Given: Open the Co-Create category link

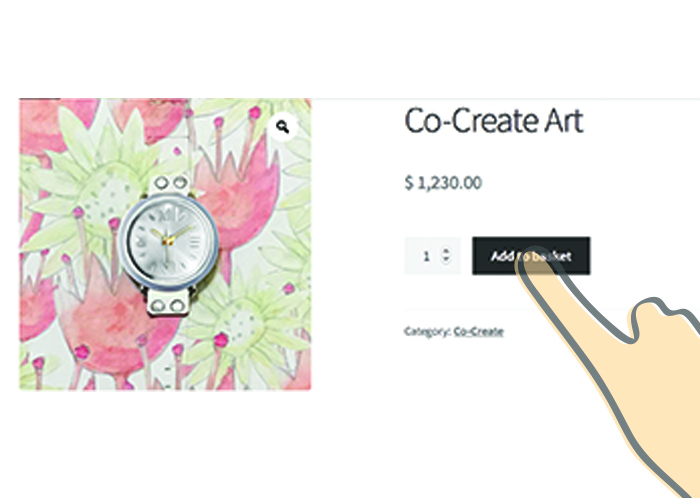Looking at the screenshot, I should point(479,332).
